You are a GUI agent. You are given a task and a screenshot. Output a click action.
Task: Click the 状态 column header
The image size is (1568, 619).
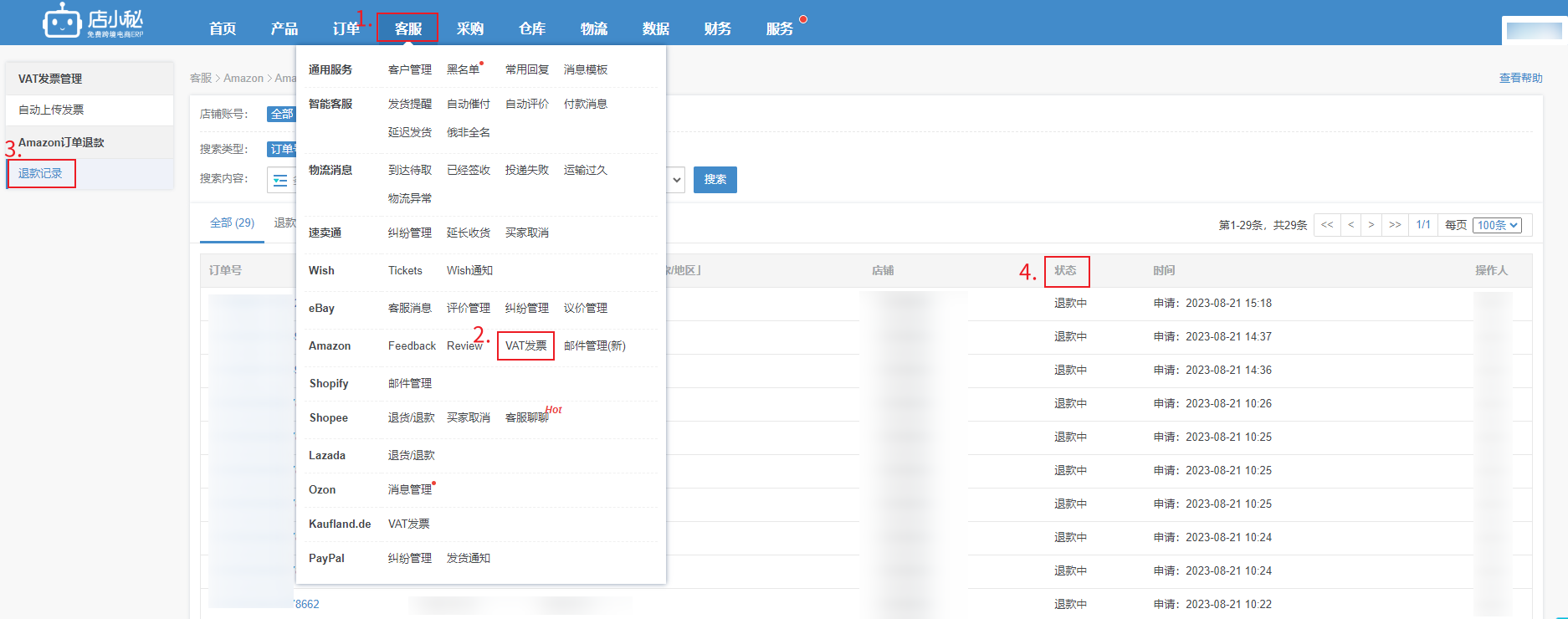[x=1065, y=270]
